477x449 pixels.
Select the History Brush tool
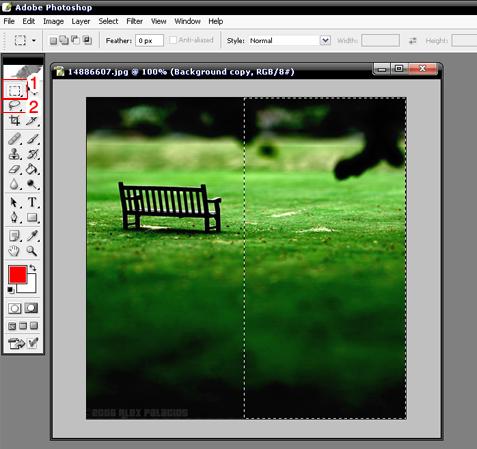coord(32,154)
